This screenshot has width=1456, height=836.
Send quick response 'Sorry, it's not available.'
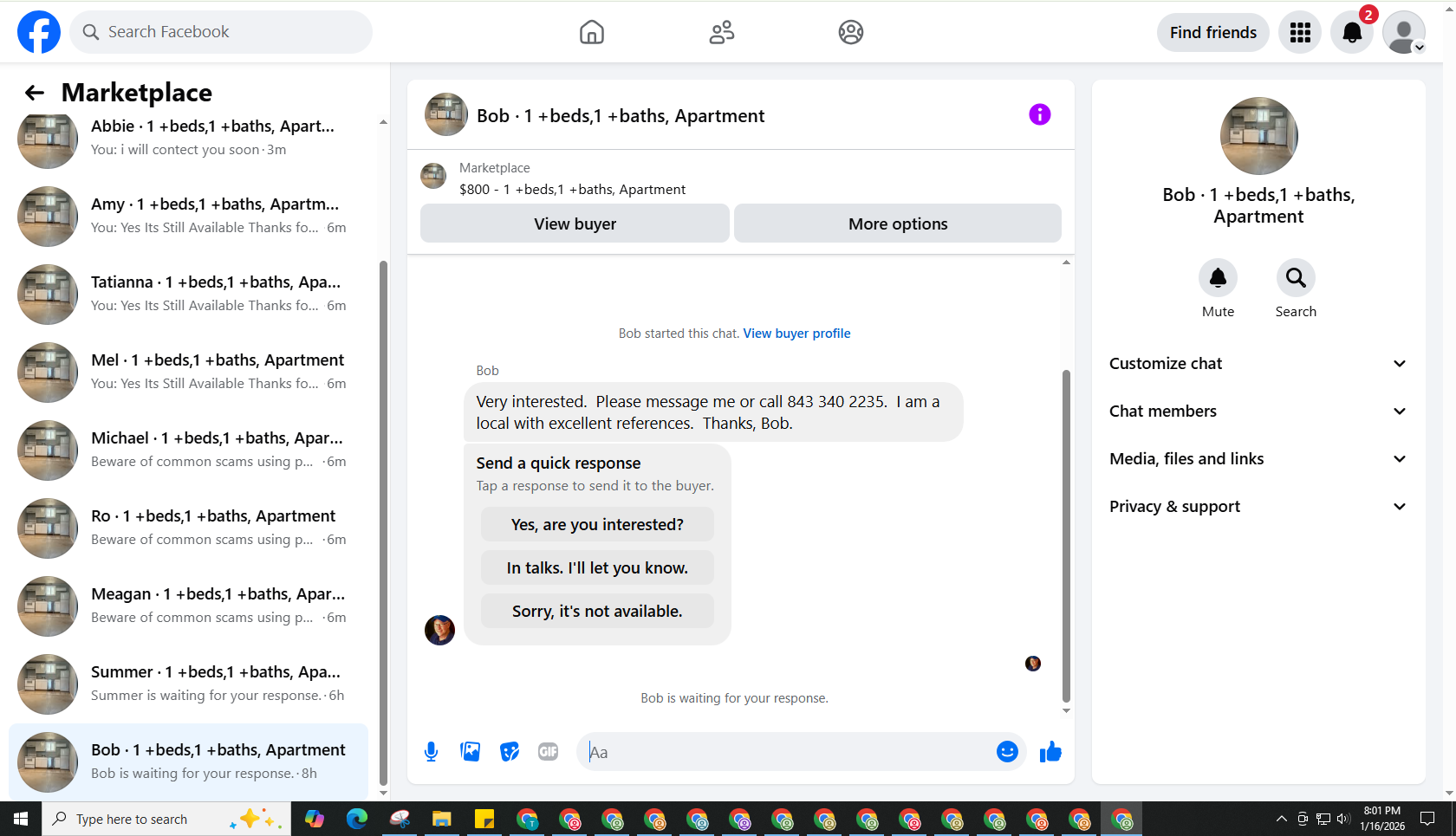point(597,611)
